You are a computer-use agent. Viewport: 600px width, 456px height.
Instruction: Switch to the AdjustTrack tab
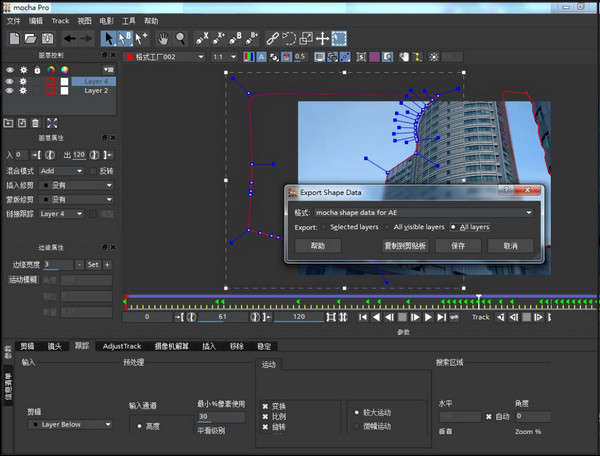(120, 345)
